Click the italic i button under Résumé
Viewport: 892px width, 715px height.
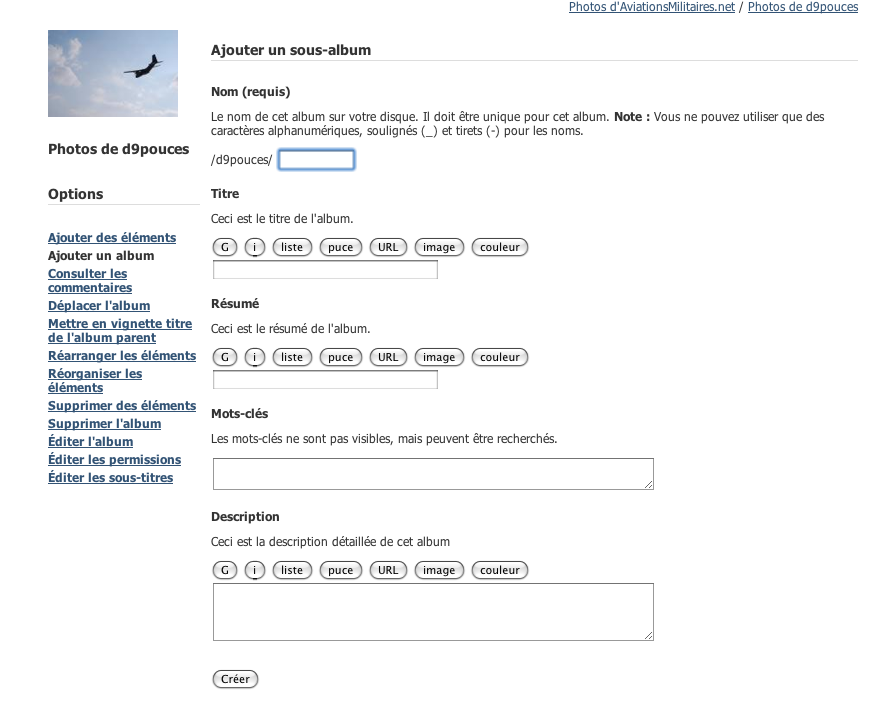point(255,357)
